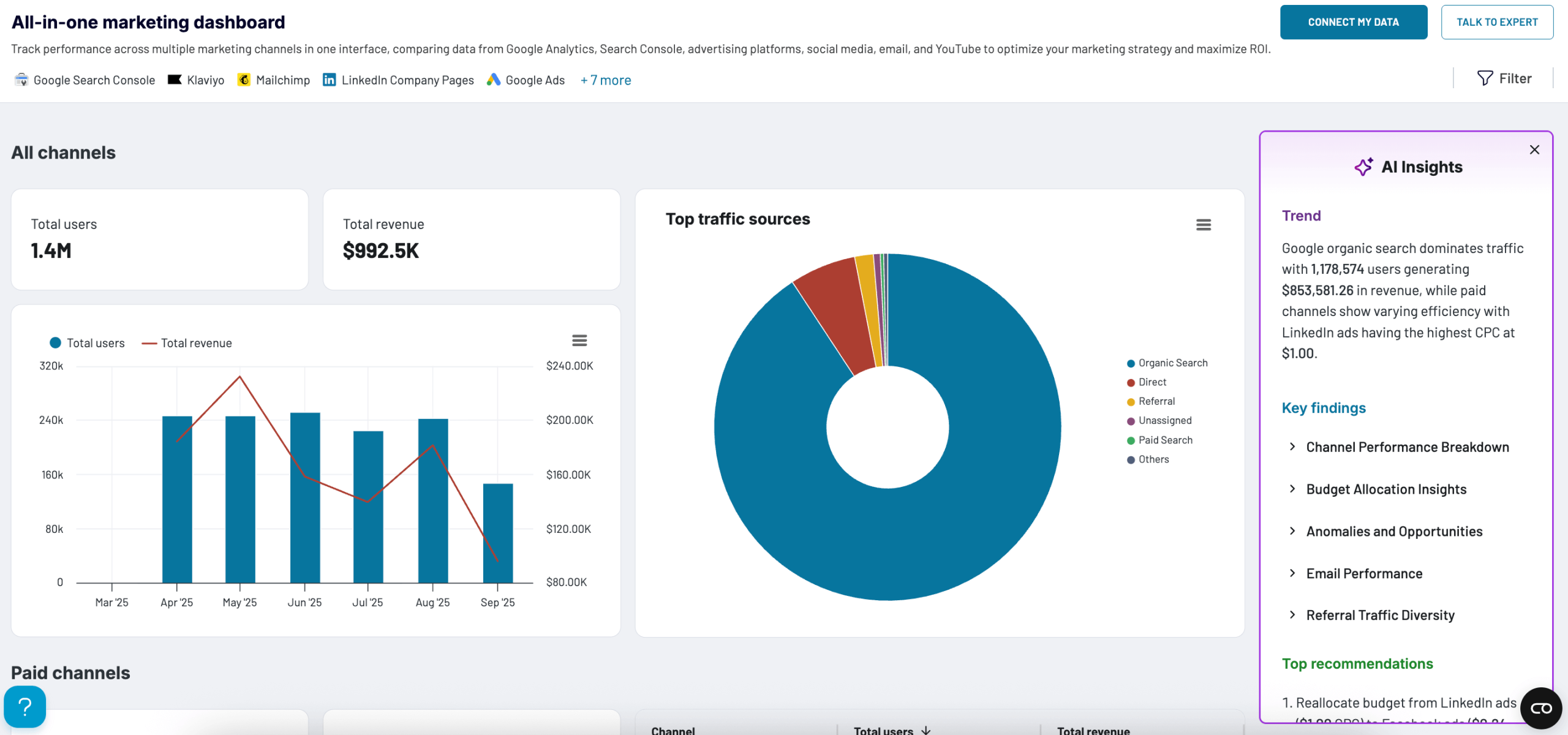Open the funnel Filter control
This screenshot has width=1568, height=735.
(1504, 78)
